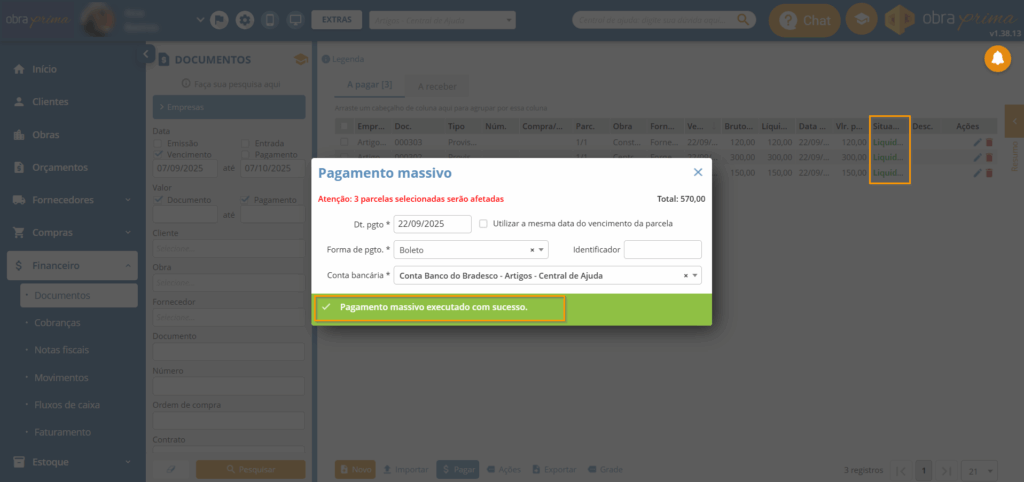1024x482 pixels.
Task: Open Cobranças in the Financeiro submenu
Action: point(57,323)
